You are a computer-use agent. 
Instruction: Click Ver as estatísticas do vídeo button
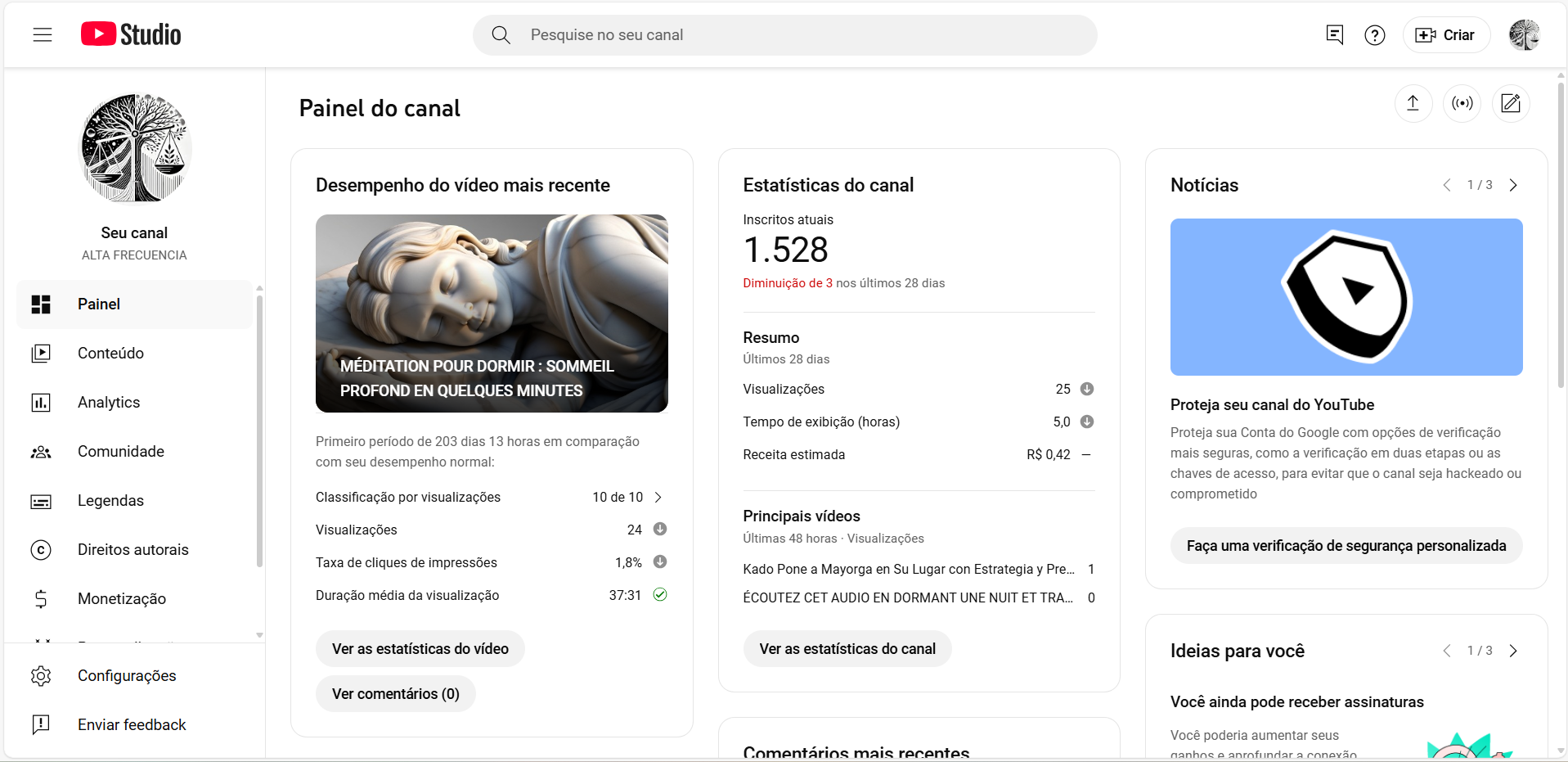tap(420, 649)
